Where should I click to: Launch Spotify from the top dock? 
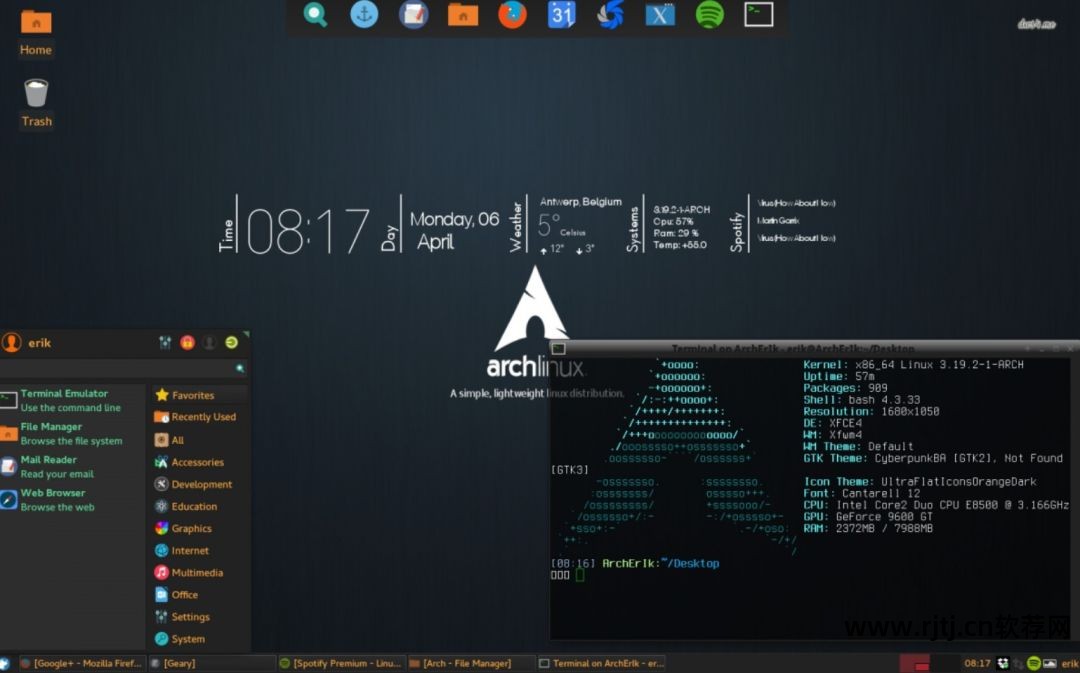click(x=709, y=14)
